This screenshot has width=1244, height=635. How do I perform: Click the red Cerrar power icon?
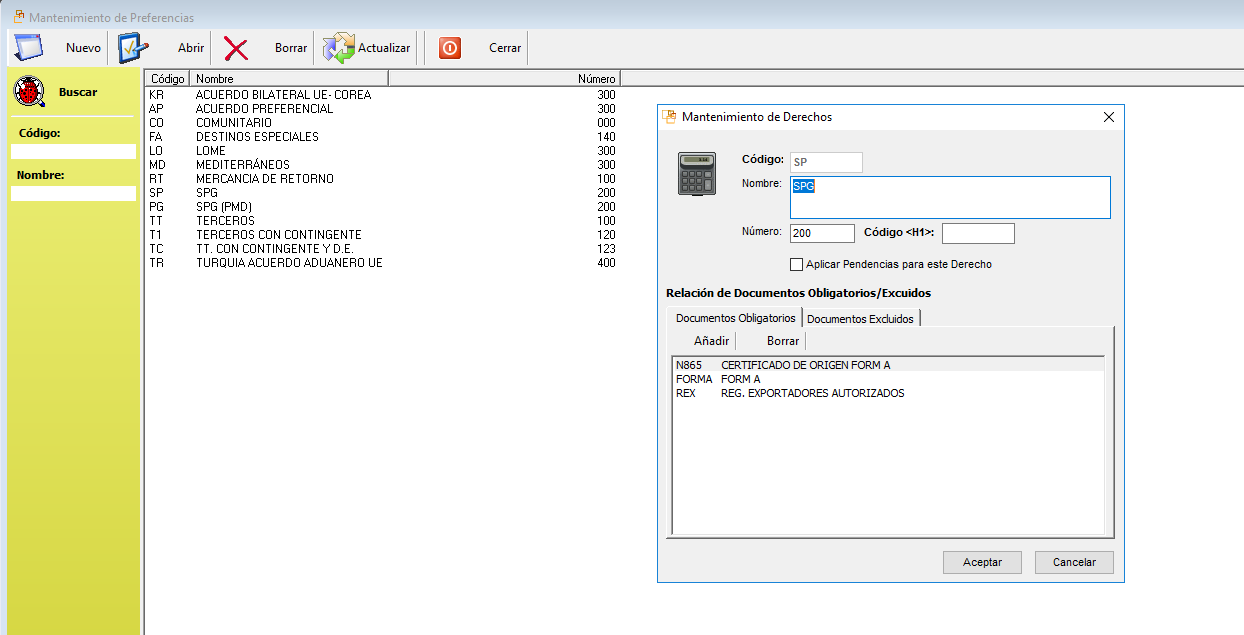coord(450,48)
